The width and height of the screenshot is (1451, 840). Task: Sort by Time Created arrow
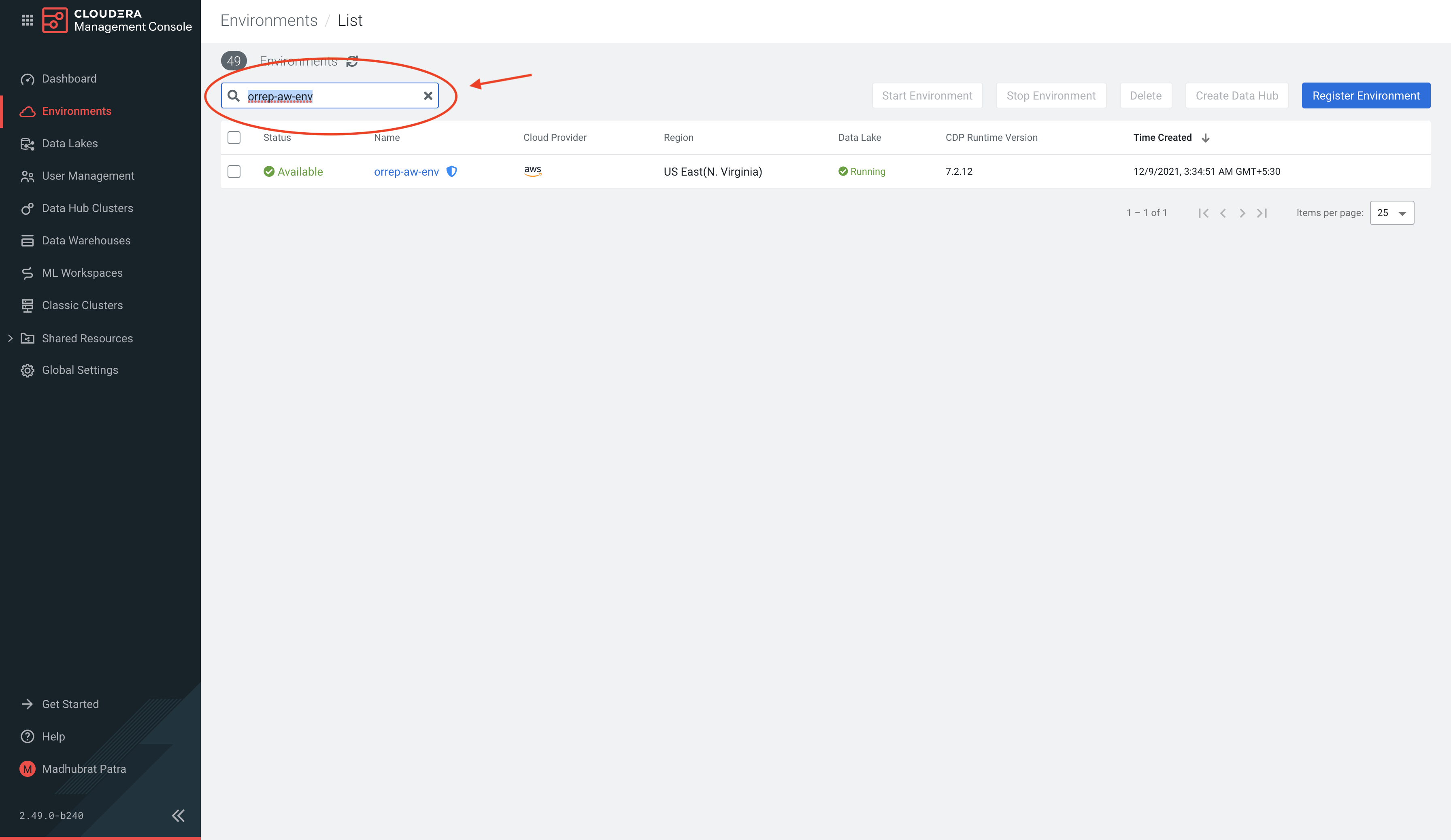coord(1206,138)
